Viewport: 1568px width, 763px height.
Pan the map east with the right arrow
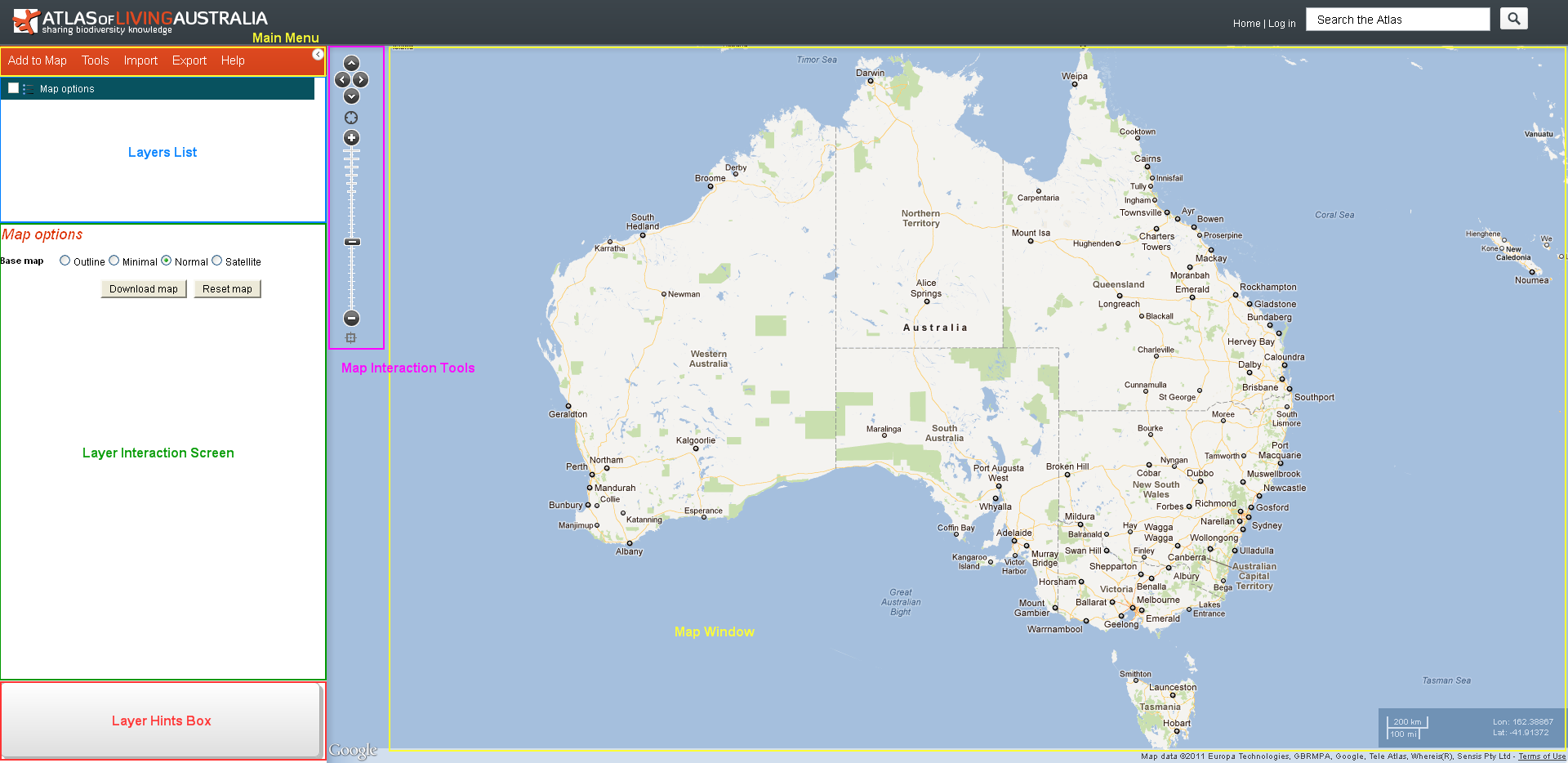click(x=360, y=79)
